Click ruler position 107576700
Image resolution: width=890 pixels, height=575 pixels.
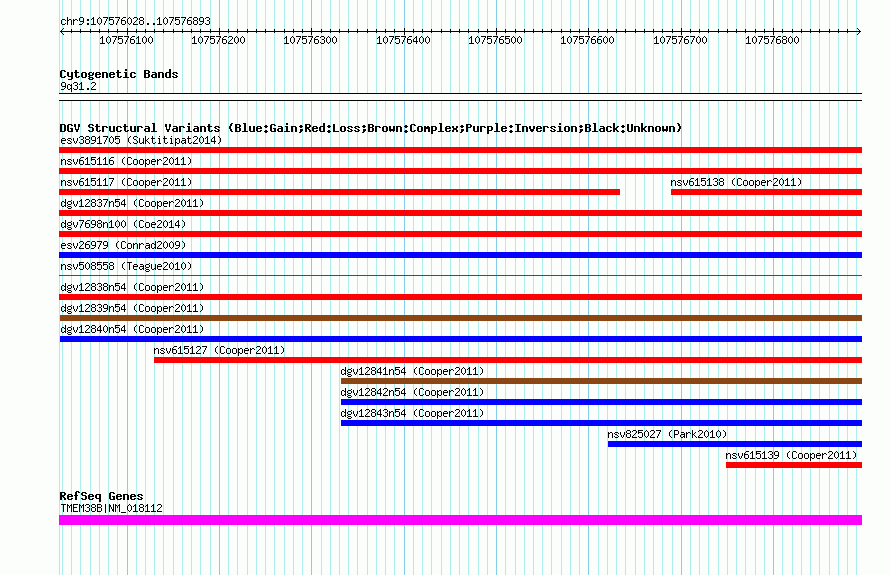point(680,40)
